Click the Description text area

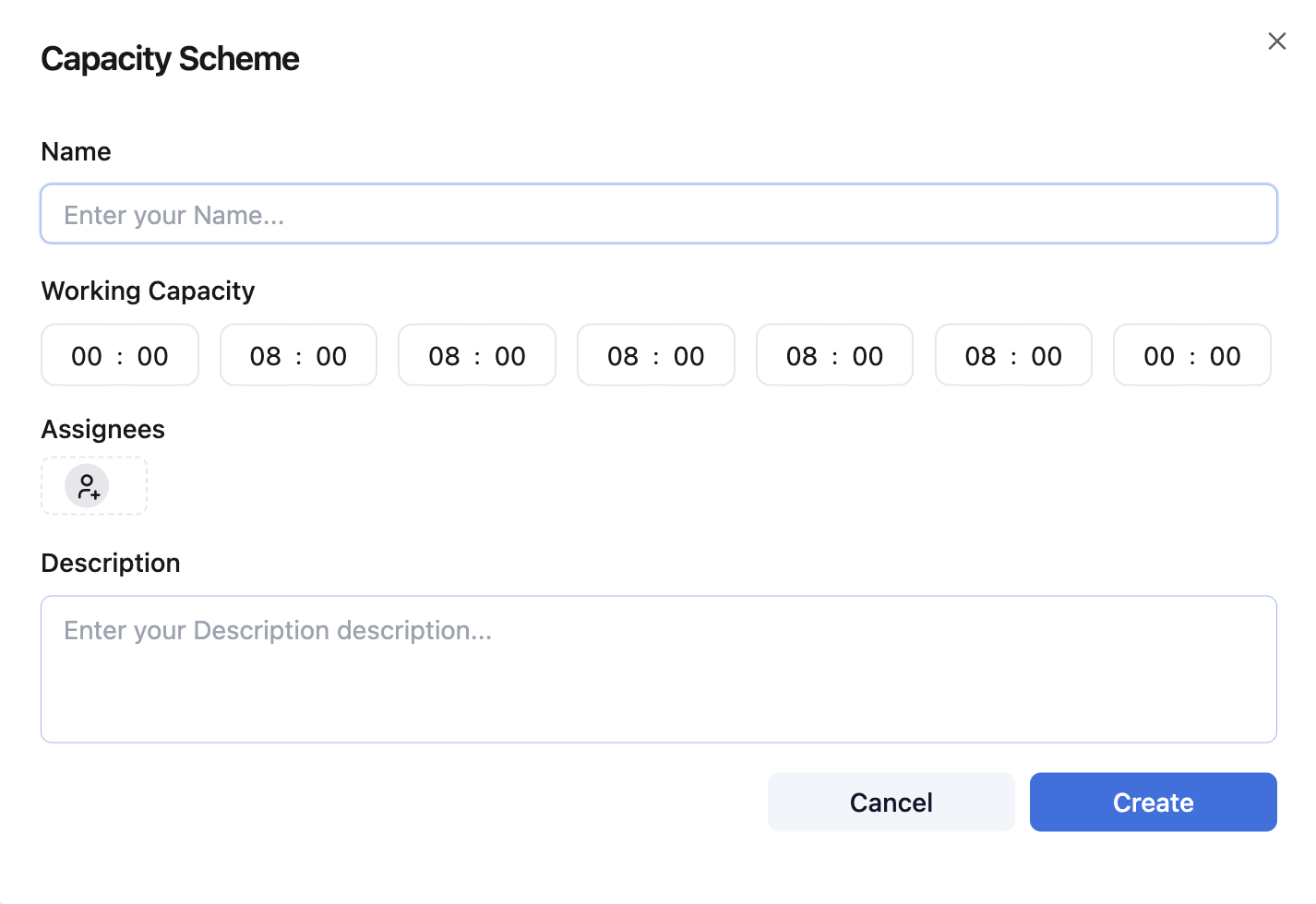click(658, 669)
